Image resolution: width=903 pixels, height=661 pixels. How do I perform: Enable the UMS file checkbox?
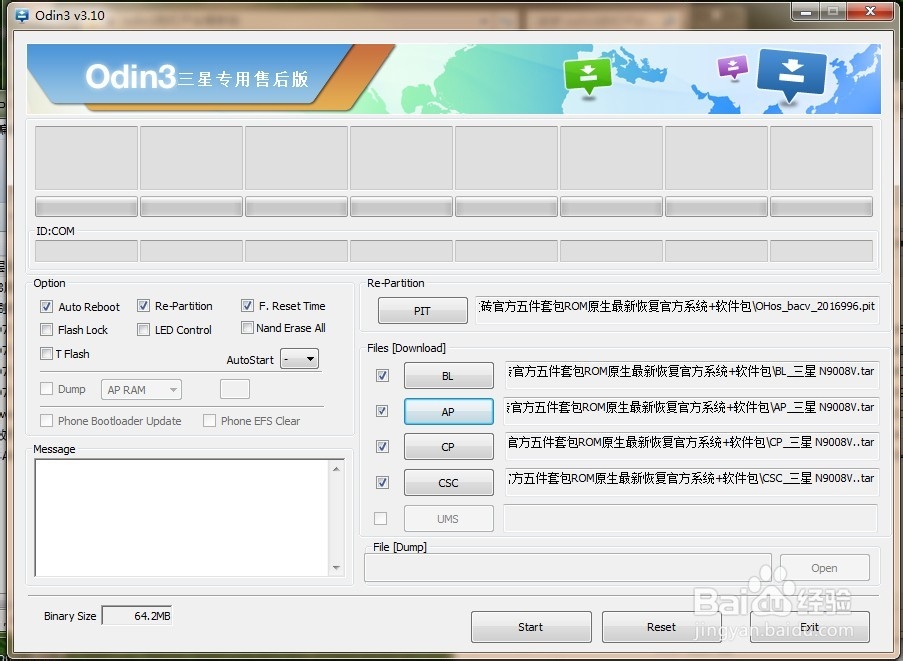pos(382,518)
